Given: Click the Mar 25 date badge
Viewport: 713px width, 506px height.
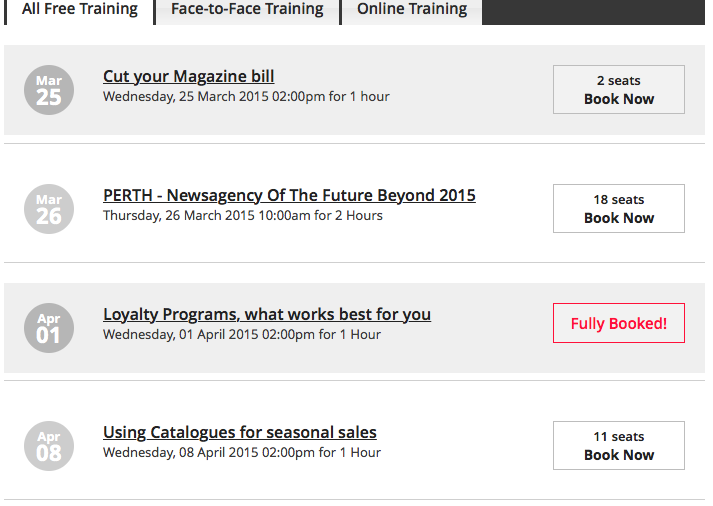Looking at the screenshot, I should 48,90.
